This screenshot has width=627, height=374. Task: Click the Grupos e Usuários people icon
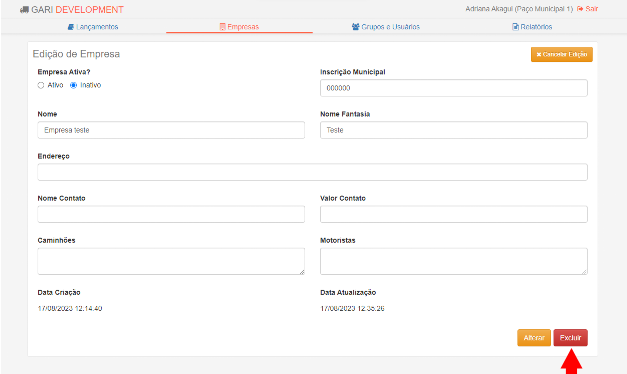pyautogui.click(x=355, y=27)
